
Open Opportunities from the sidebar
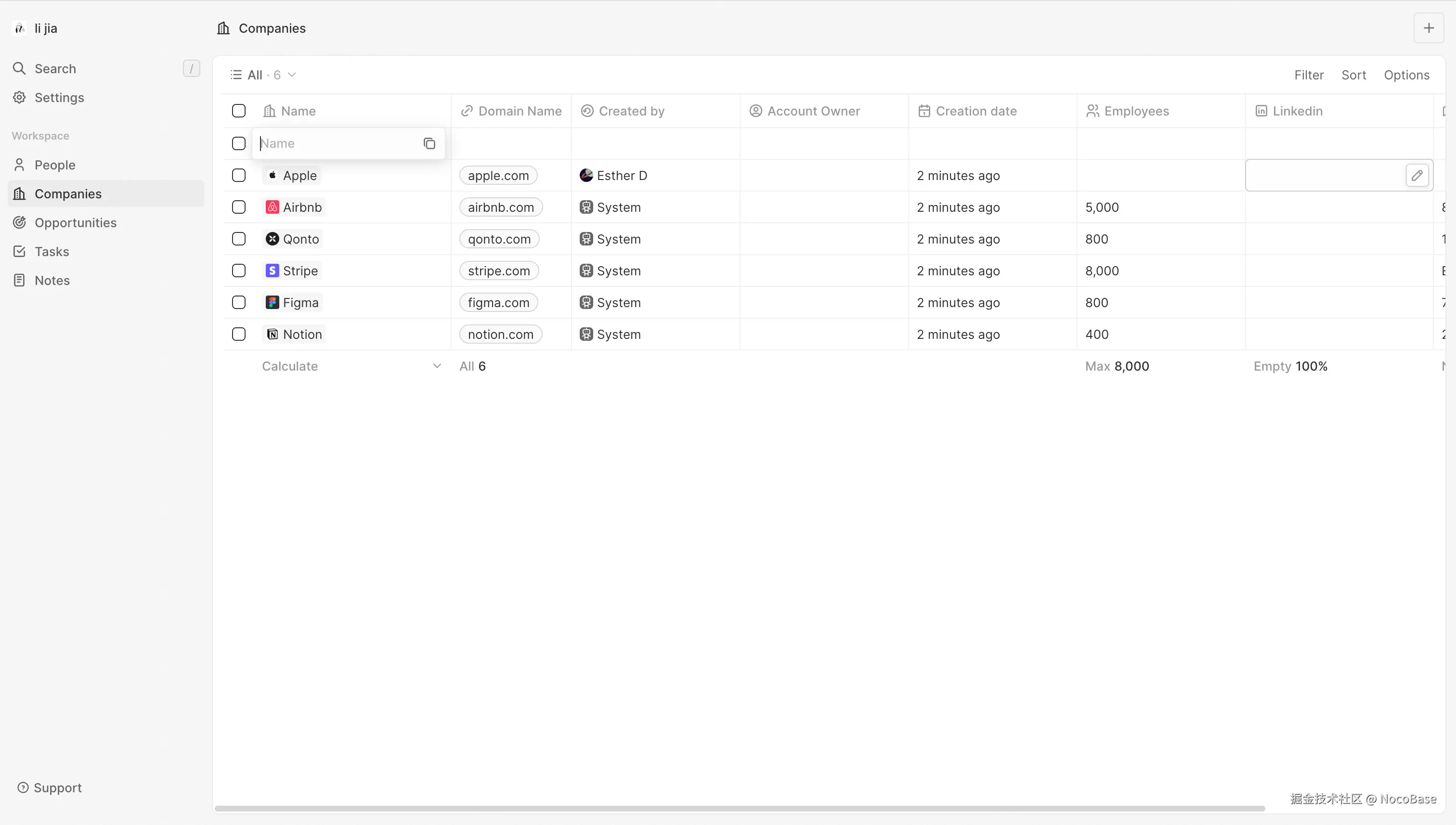106,223
